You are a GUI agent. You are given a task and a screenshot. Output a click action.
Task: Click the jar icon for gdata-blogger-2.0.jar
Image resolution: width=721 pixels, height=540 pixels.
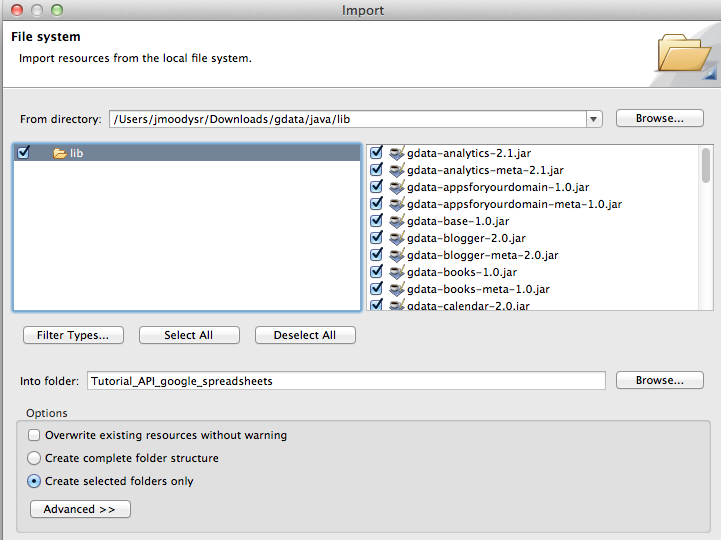397,238
